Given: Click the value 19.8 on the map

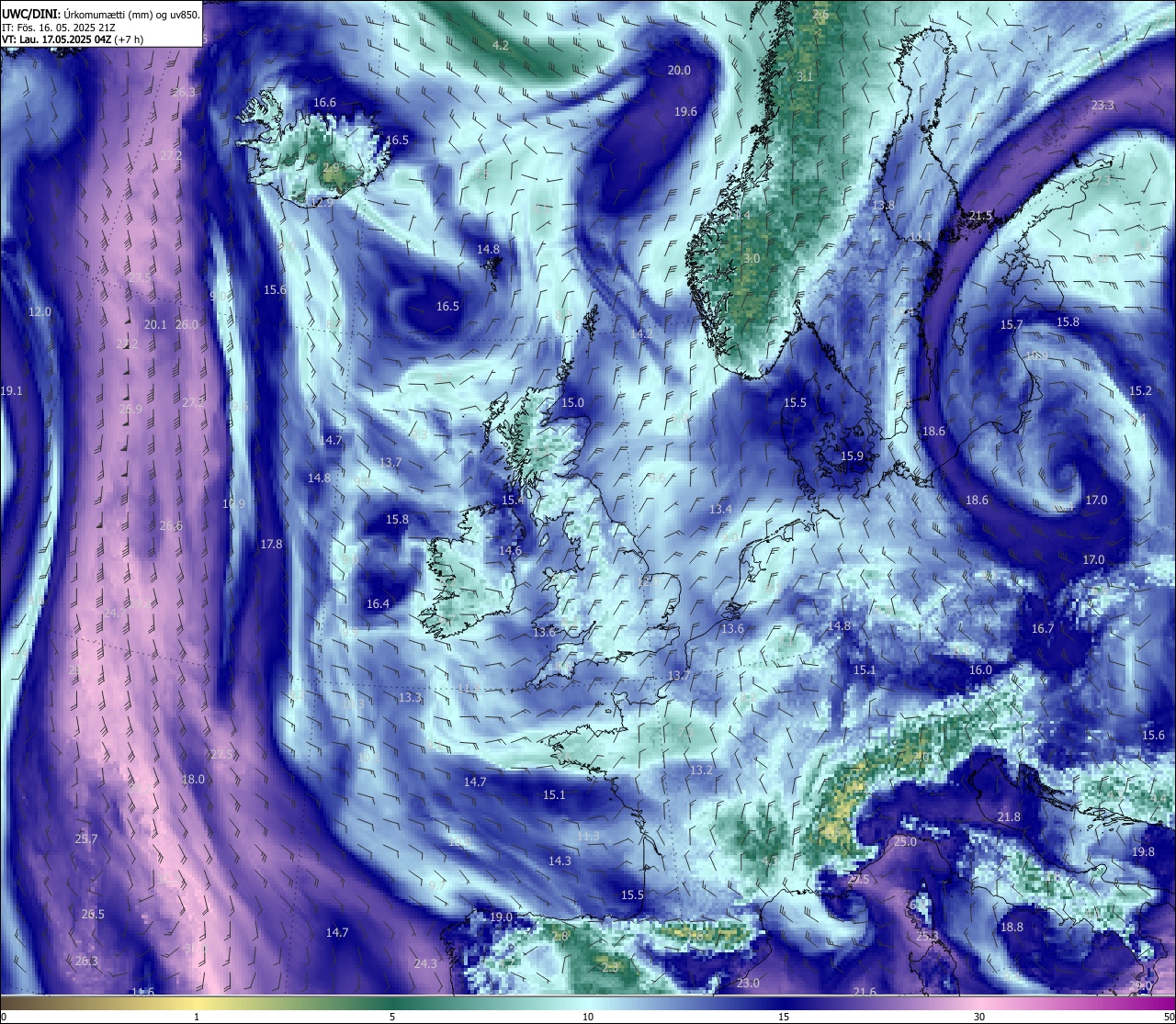Looking at the screenshot, I should [x=1143, y=852].
